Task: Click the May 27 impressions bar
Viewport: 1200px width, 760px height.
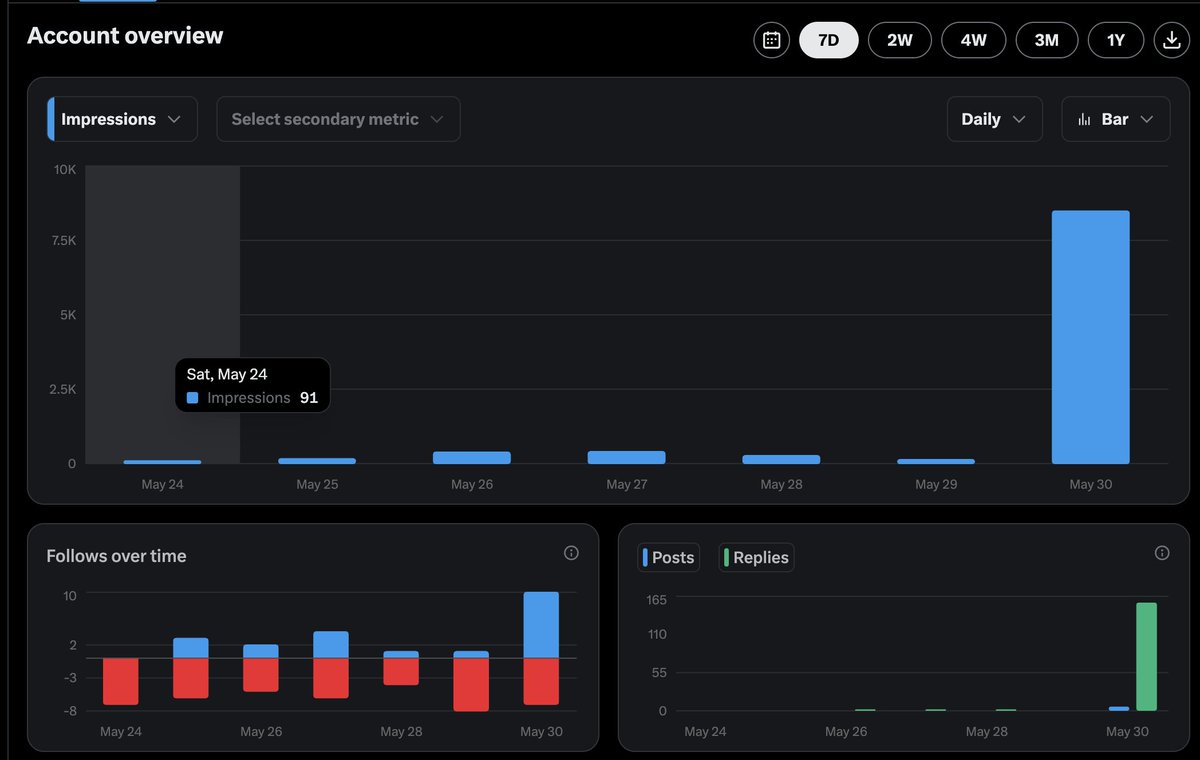Action: click(x=626, y=457)
